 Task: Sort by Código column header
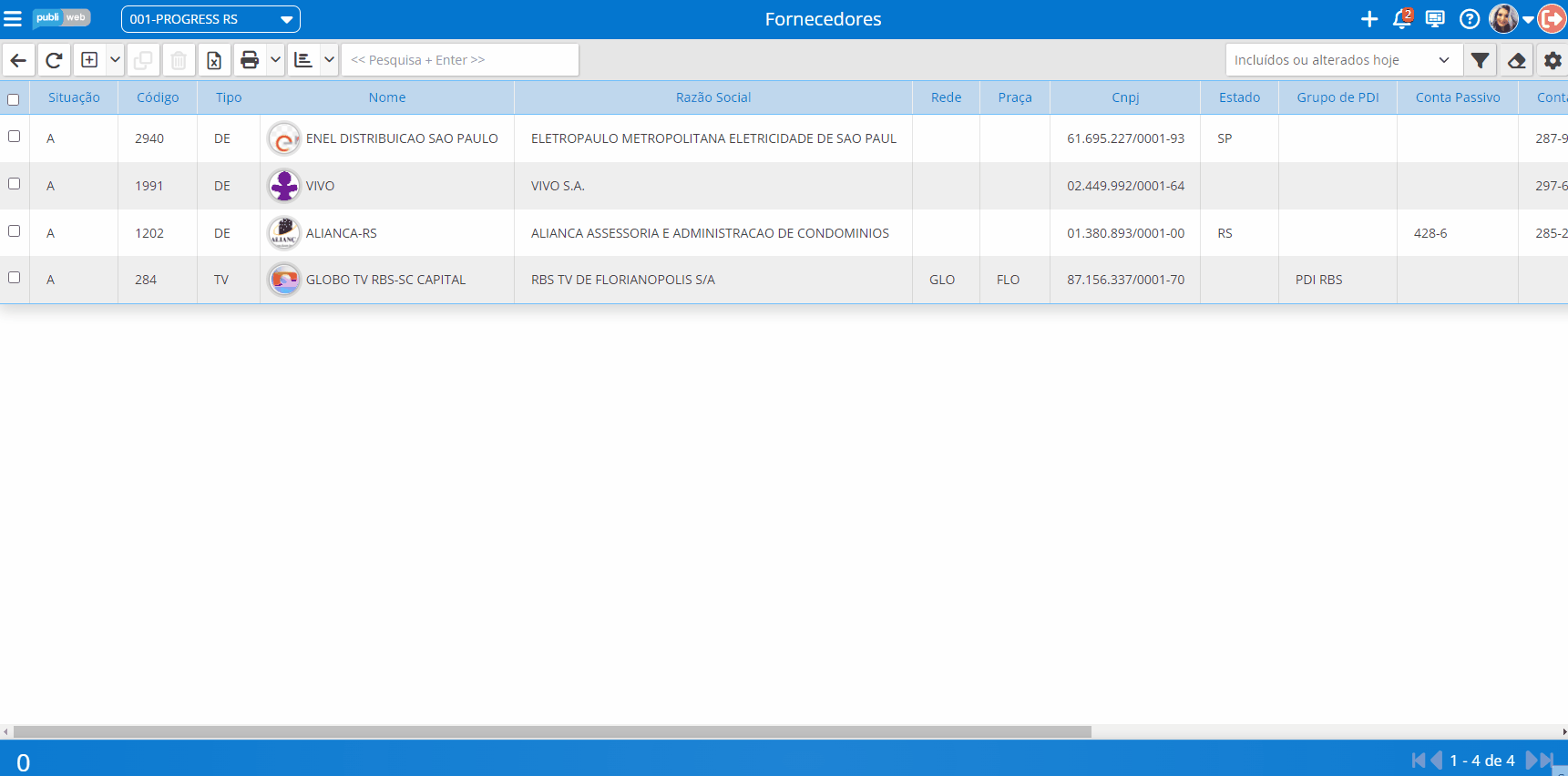coord(158,97)
